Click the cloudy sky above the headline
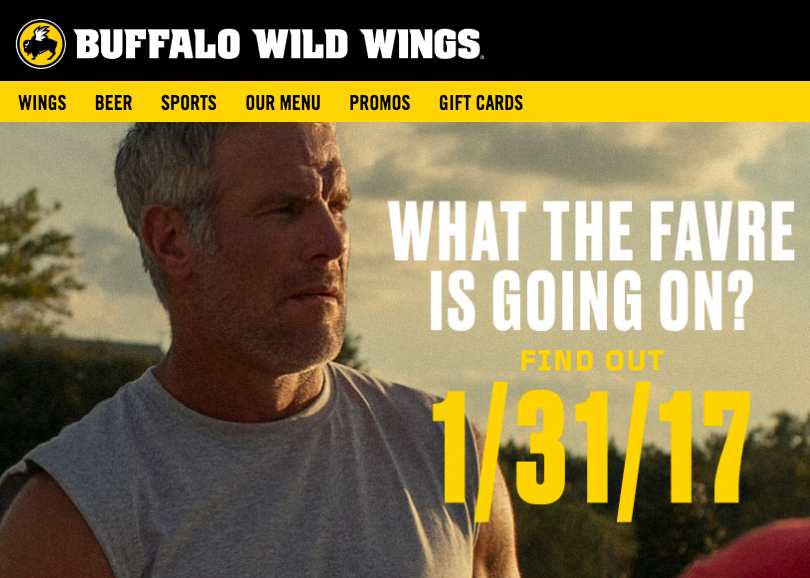This screenshot has height=578, width=810. pos(568,155)
